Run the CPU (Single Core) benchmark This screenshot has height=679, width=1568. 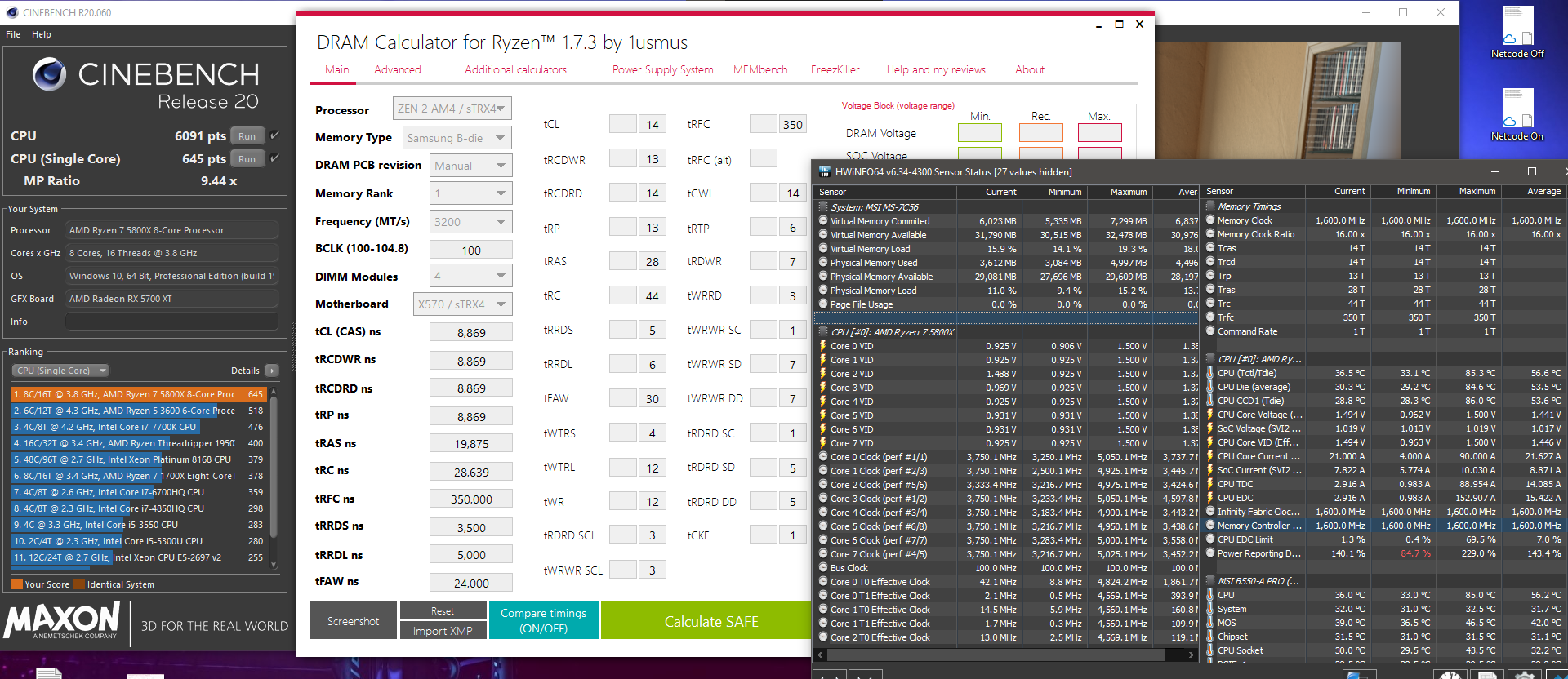247,159
